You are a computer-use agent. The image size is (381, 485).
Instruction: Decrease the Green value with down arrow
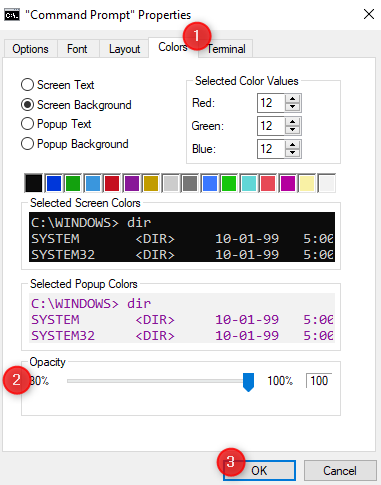point(293,130)
